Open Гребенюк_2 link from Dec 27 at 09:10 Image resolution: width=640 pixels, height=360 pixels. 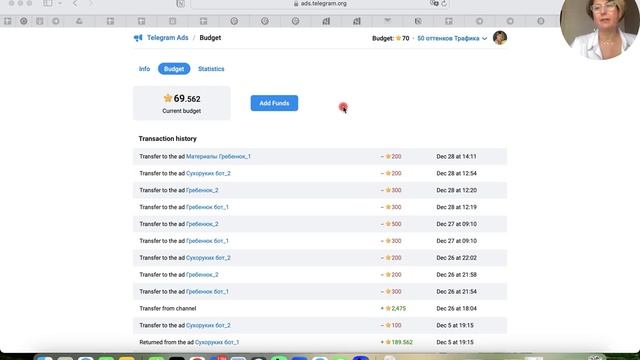[202, 224]
